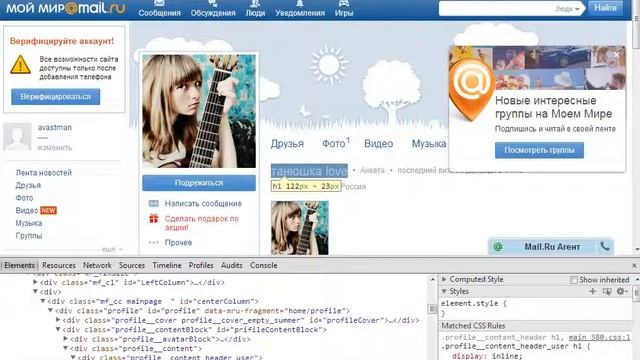The width and height of the screenshot is (640, 360).
Task: Click the red gift icon
Action: (x=153, y=219)
